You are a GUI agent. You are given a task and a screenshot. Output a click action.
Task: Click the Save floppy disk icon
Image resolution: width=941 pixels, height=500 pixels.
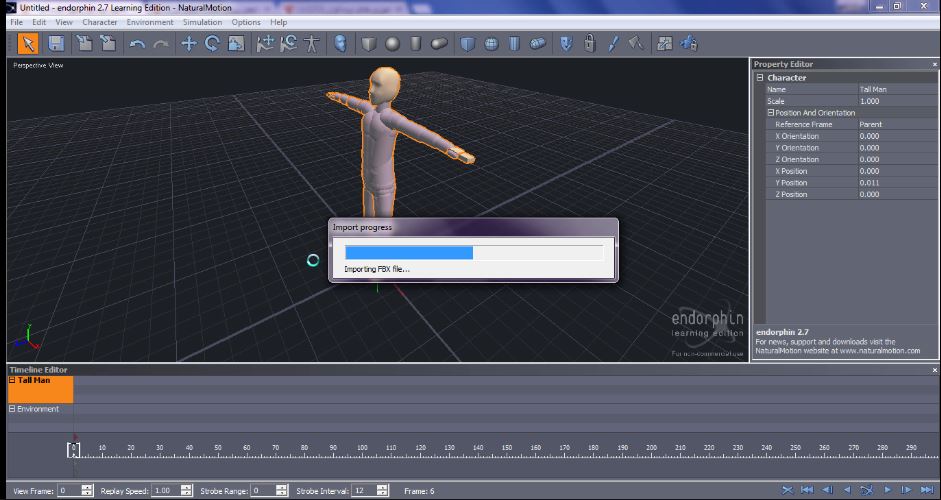tap(56, 44)
